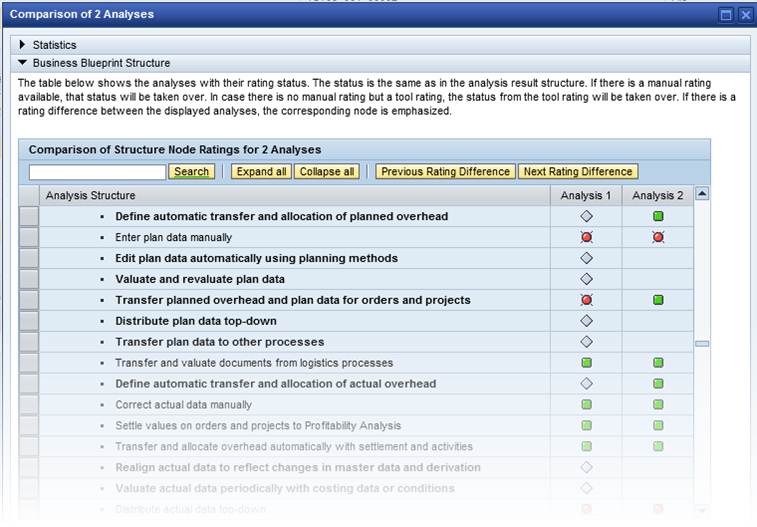The height and width of the screenshot is (527, 757).
Task: Click green Analysis 2 status for Transfer planned overhead row
Action: click(x=658, y=300)
